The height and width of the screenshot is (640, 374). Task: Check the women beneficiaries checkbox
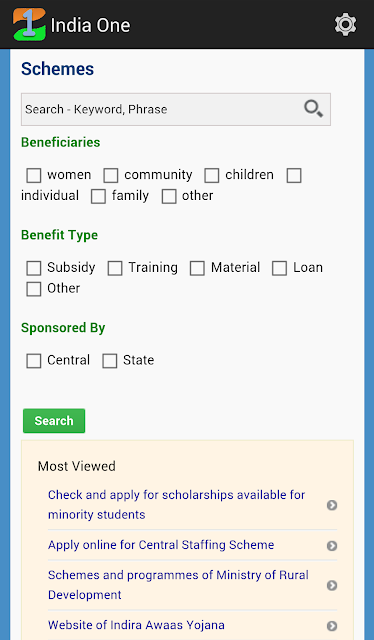pos(34,176)
